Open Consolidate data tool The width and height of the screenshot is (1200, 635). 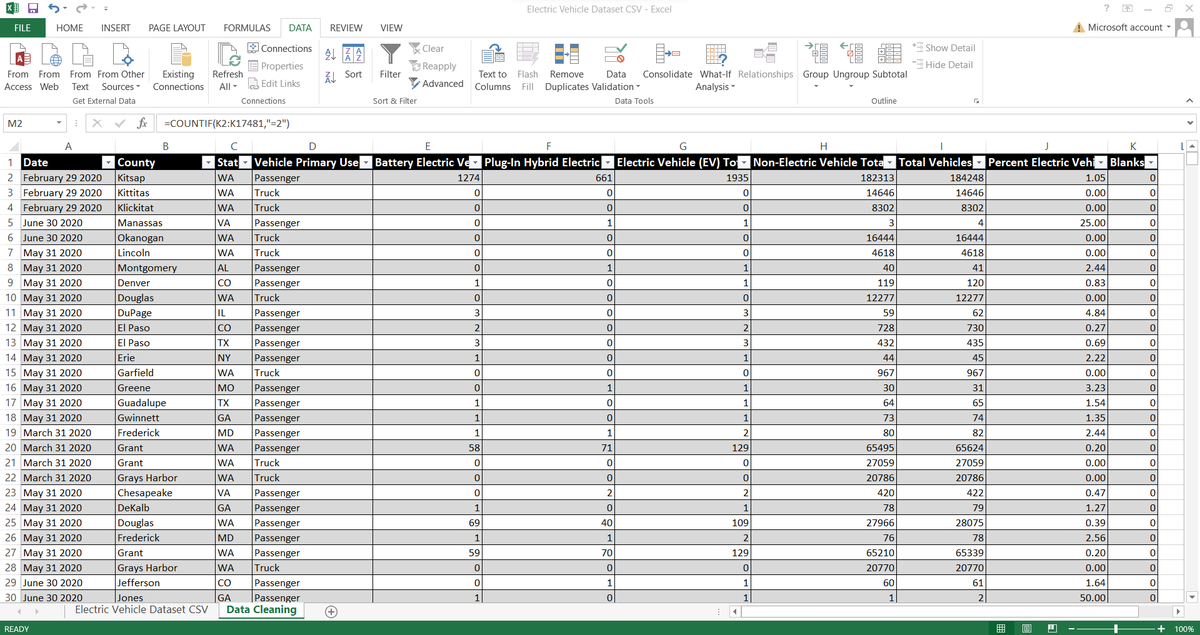pos(668,62)
